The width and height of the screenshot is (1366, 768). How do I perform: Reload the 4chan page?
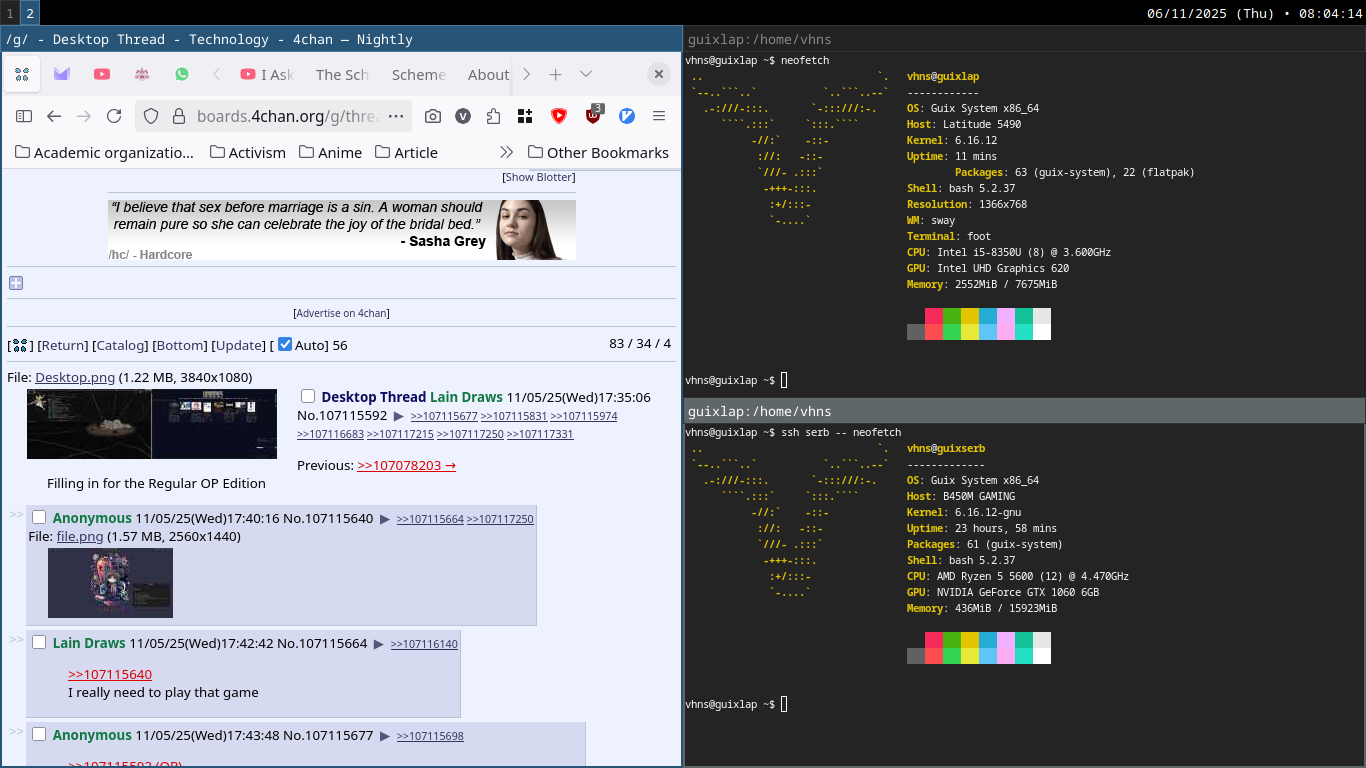[114, 116]
